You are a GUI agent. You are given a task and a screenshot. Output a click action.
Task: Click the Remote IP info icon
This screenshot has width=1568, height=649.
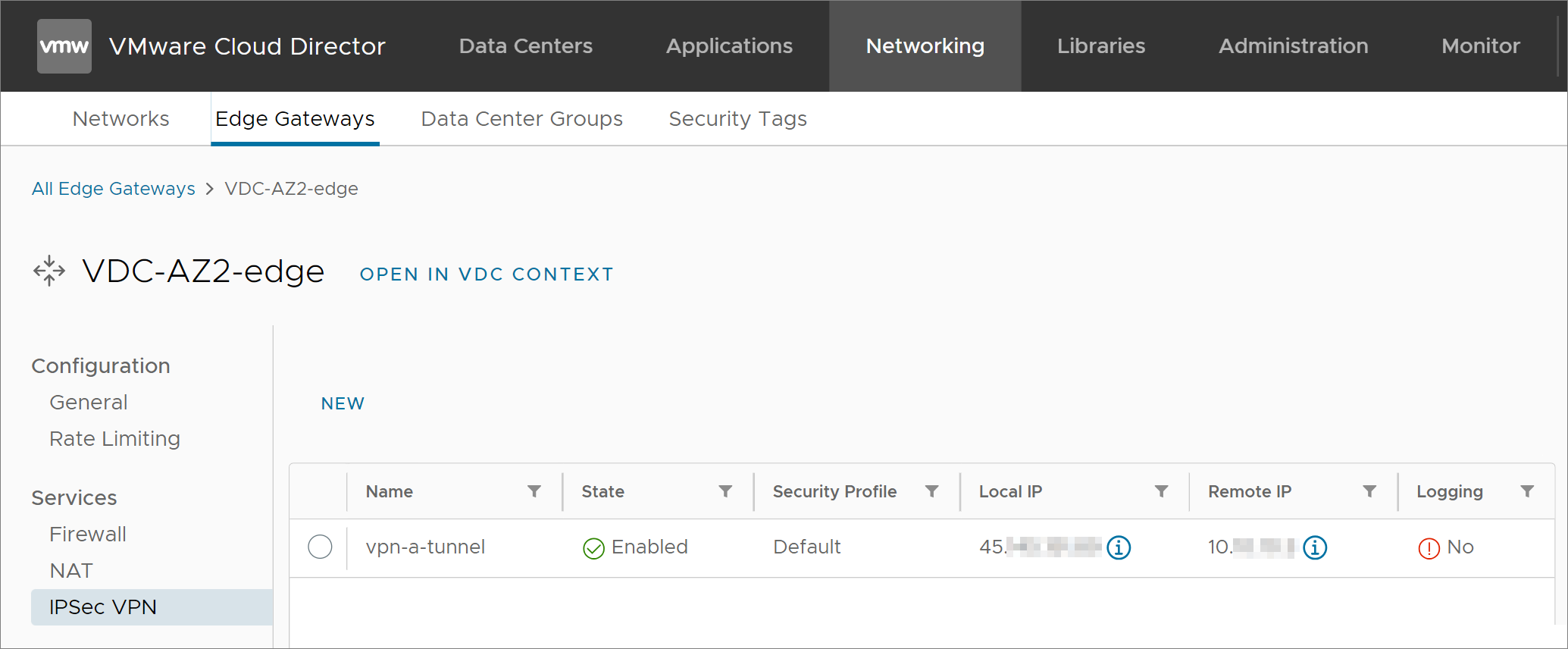pyautogui.click(x=1315, y=547)
